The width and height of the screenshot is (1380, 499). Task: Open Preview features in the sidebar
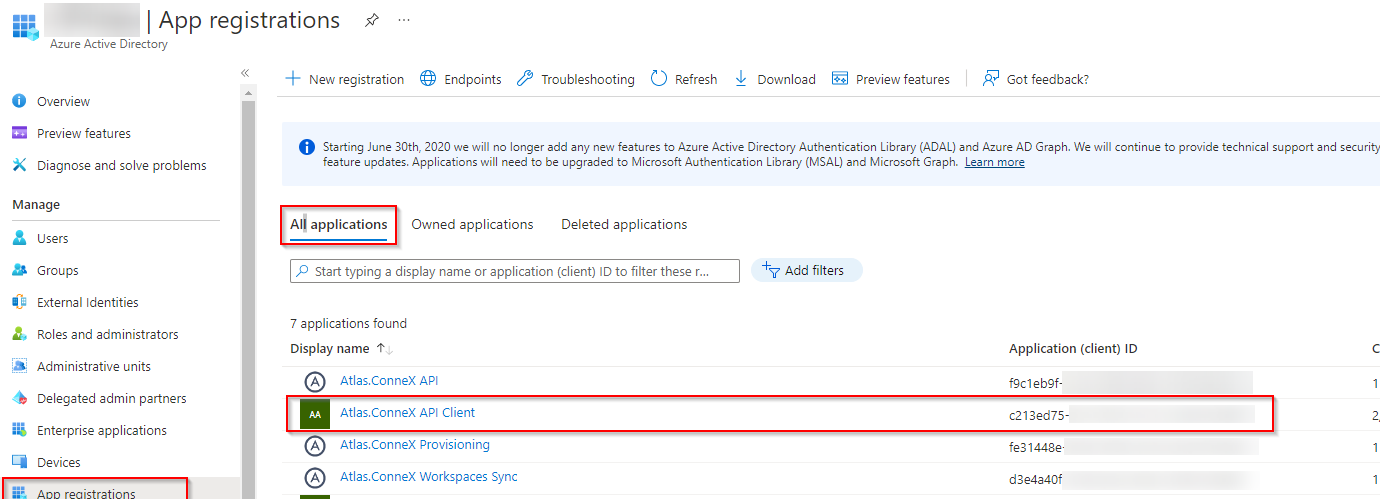pos(84,133)
